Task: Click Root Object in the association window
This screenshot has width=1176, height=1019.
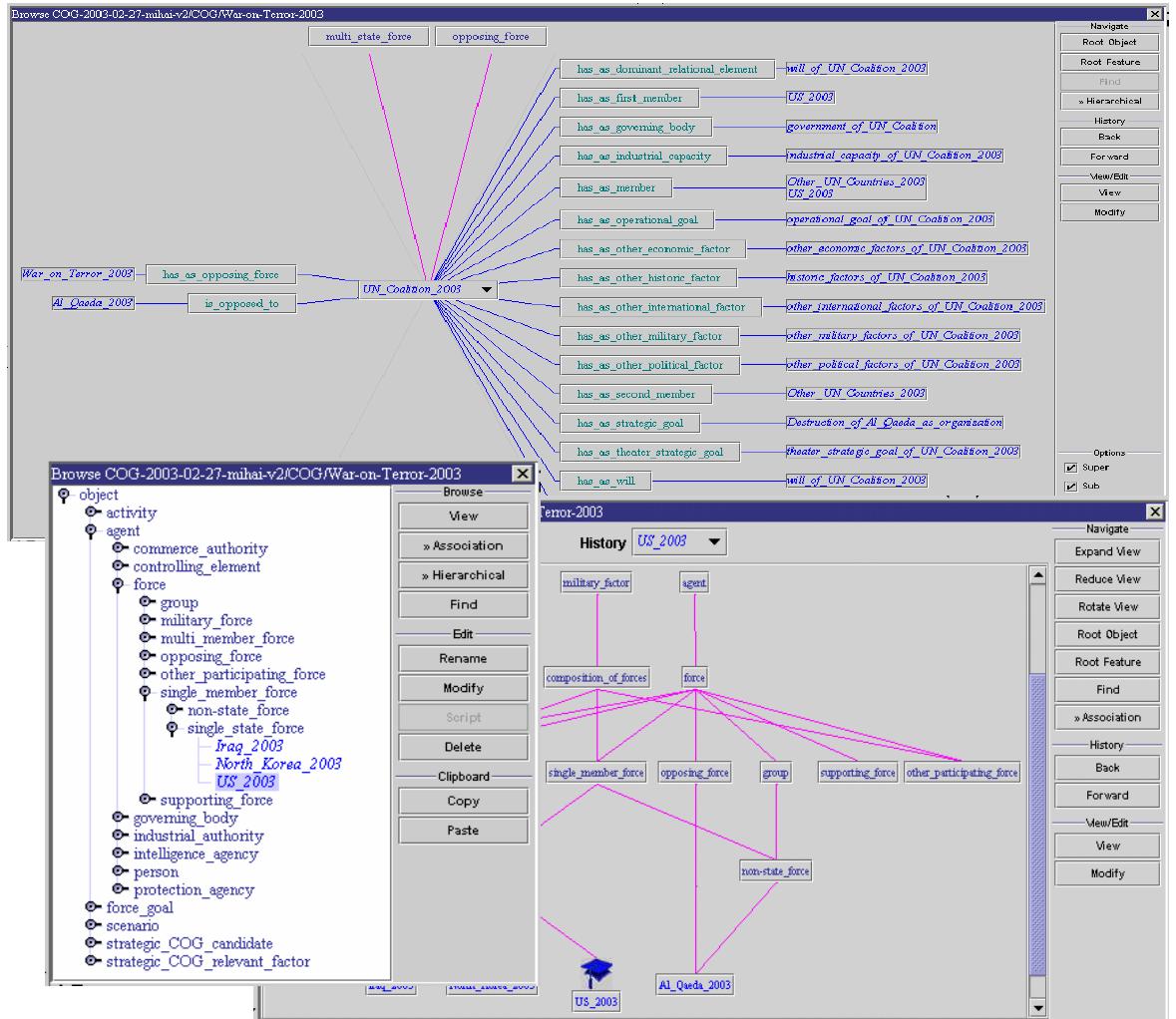Action: (x=1109, y=42)
